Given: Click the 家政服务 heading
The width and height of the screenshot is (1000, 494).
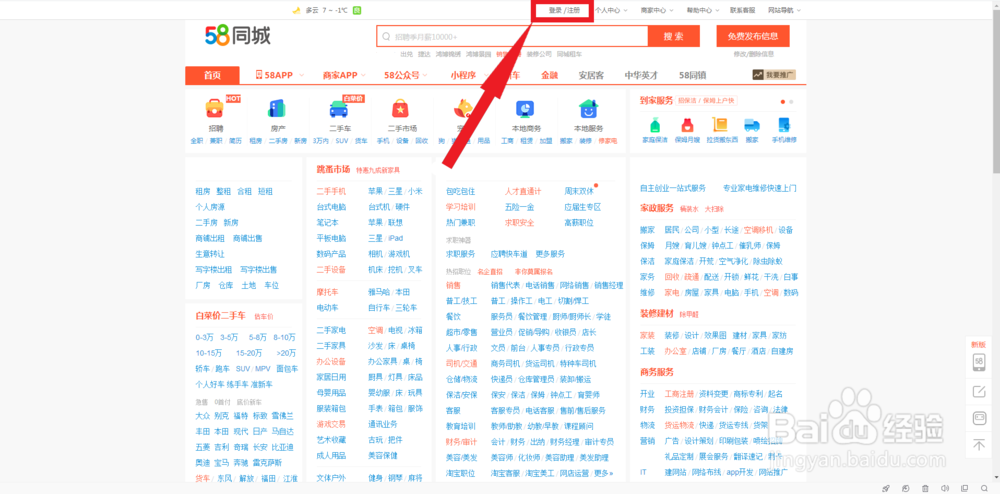Looking at the screenshot, I should pyautogui.click(x=657, y=208).
